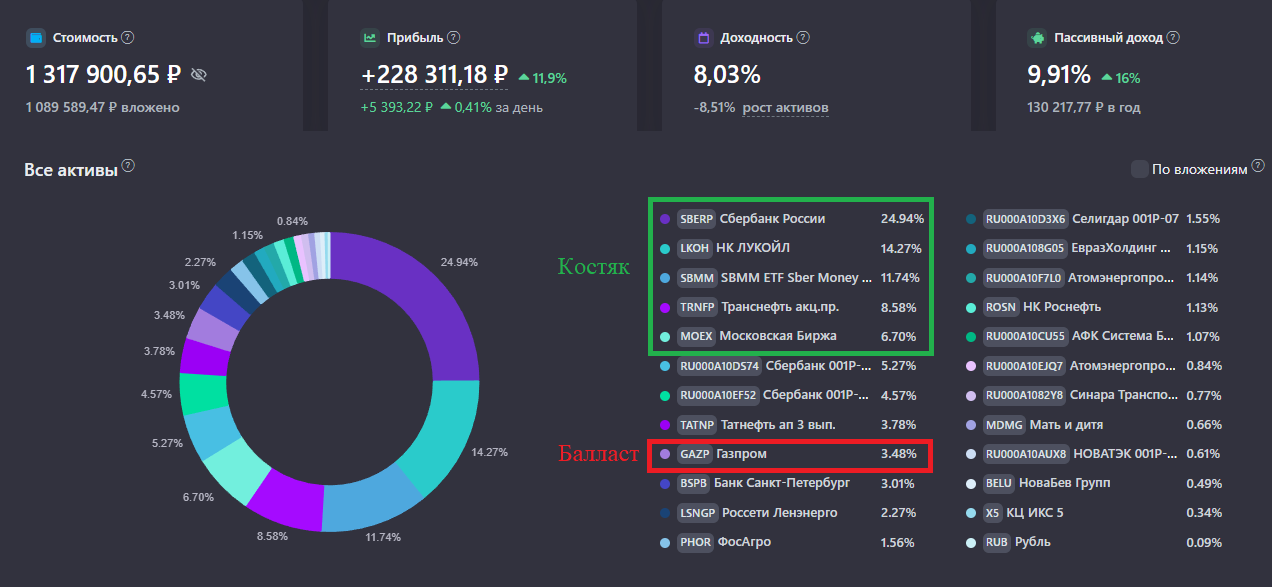Click the ROSN ticker badge
The height and width of the screenshot is (587, 1272).
click(x=1001, y=307)
